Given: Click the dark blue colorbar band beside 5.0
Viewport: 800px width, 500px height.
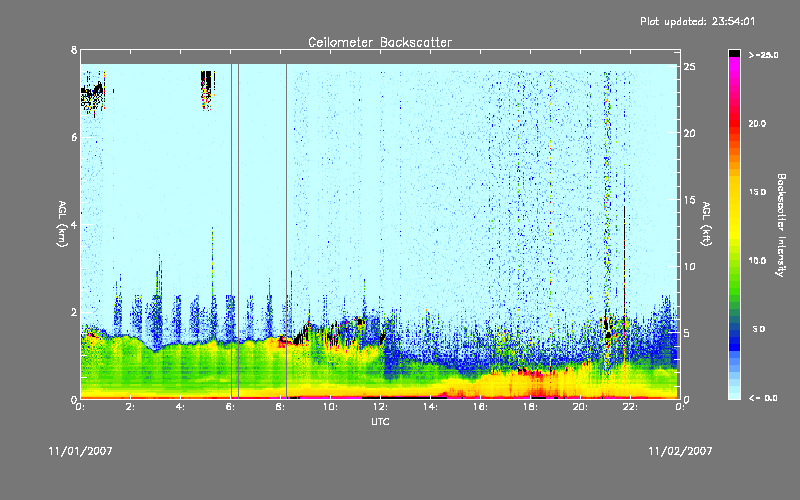Looking at the screenshot, I should pyautogui.click(x=734, y=332).
